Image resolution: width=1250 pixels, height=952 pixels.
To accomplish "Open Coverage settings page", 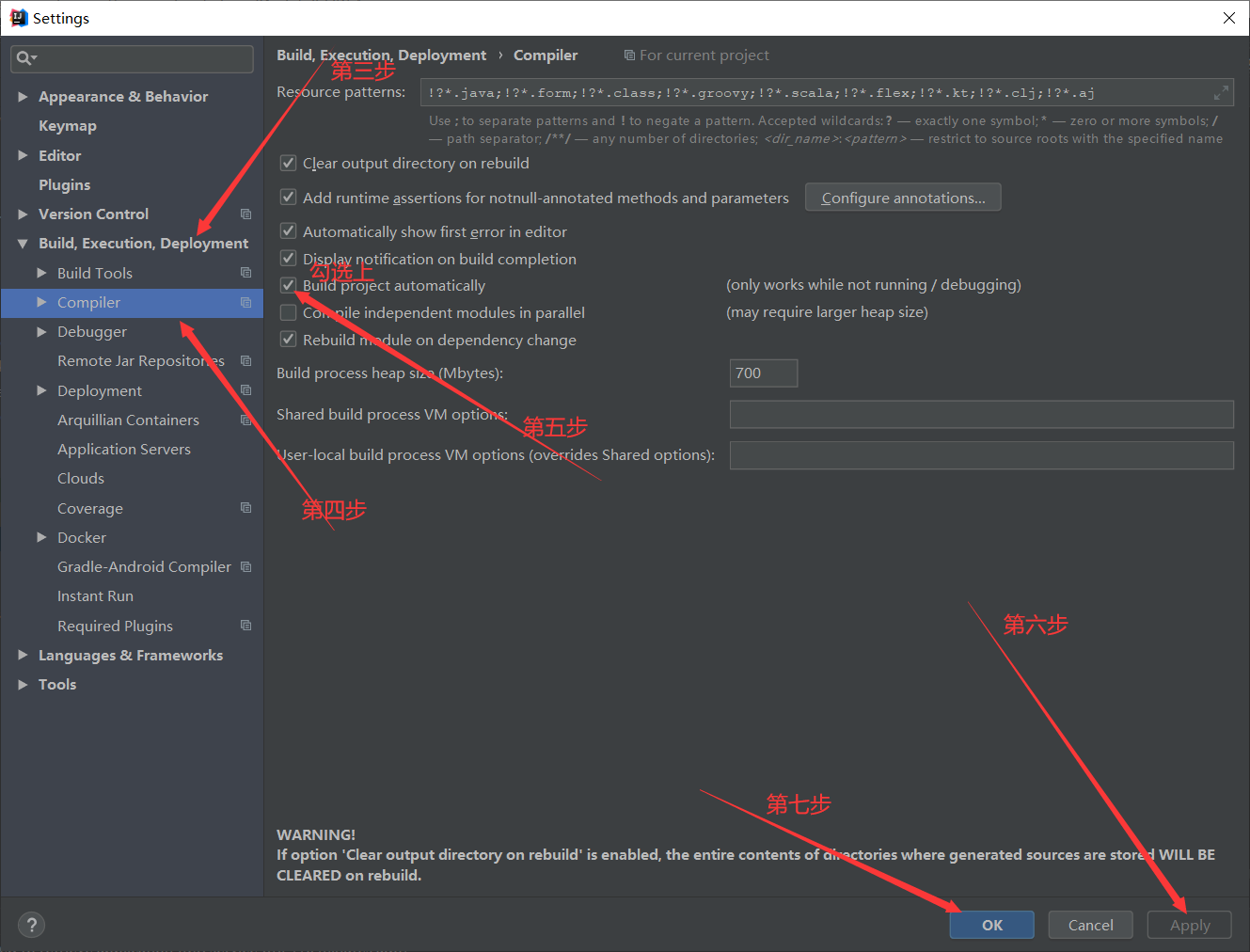I will pos(90,509).
